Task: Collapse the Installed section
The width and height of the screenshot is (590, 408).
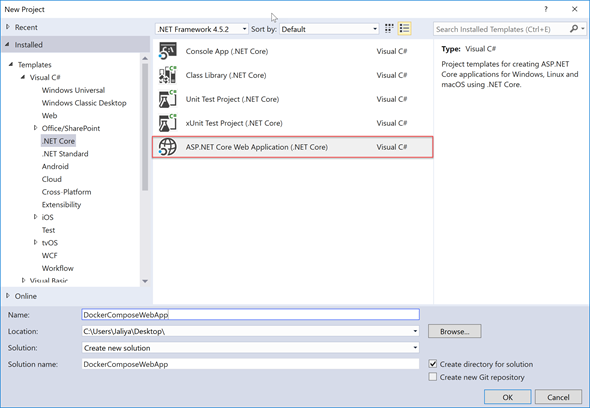Action: pyautogui.click(x=8, y=44)
